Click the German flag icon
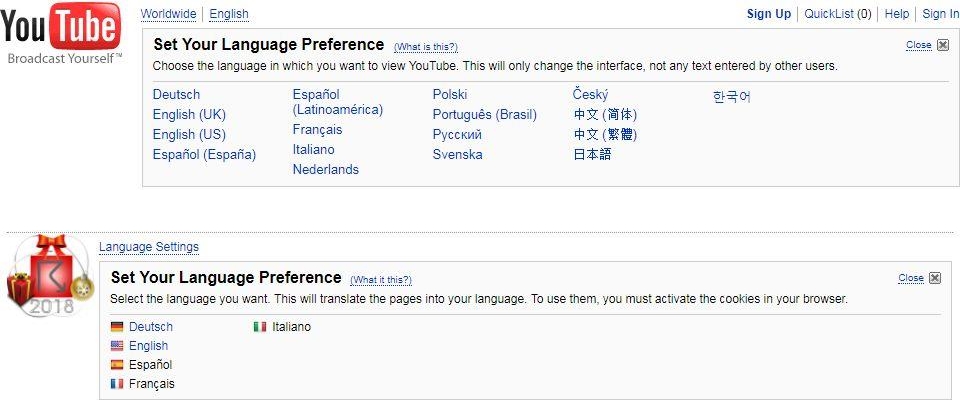The width and height of the screenshot is (960, 400). click(117, 327)
